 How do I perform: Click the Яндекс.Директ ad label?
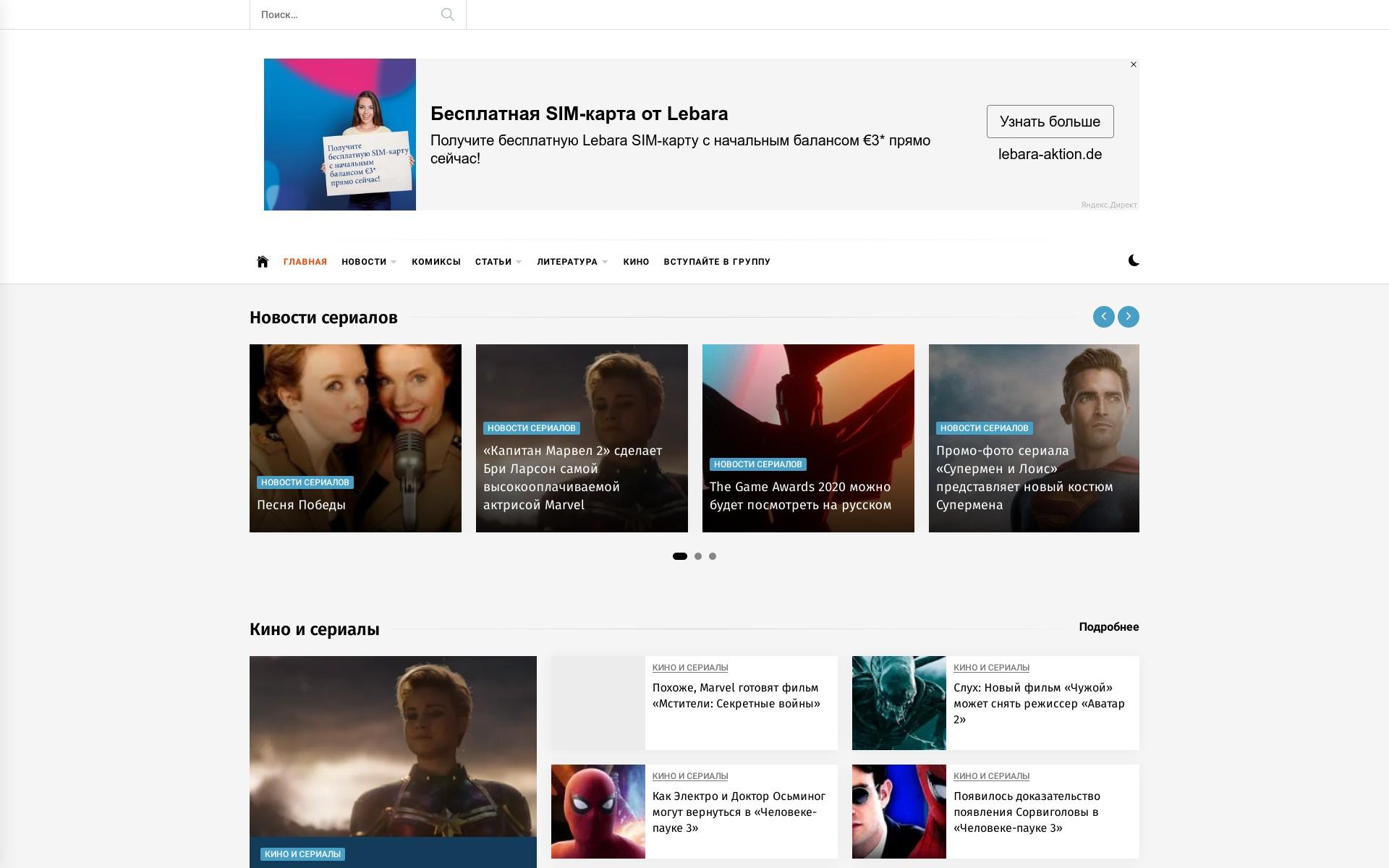tap(1109, 205)
